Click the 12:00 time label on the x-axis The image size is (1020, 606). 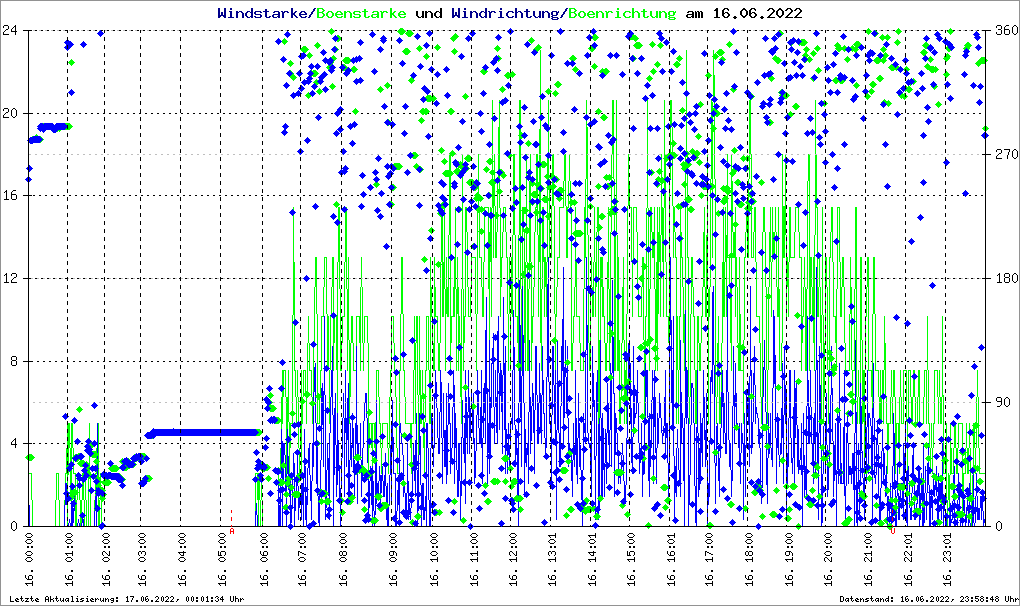(x=513, y=563)
